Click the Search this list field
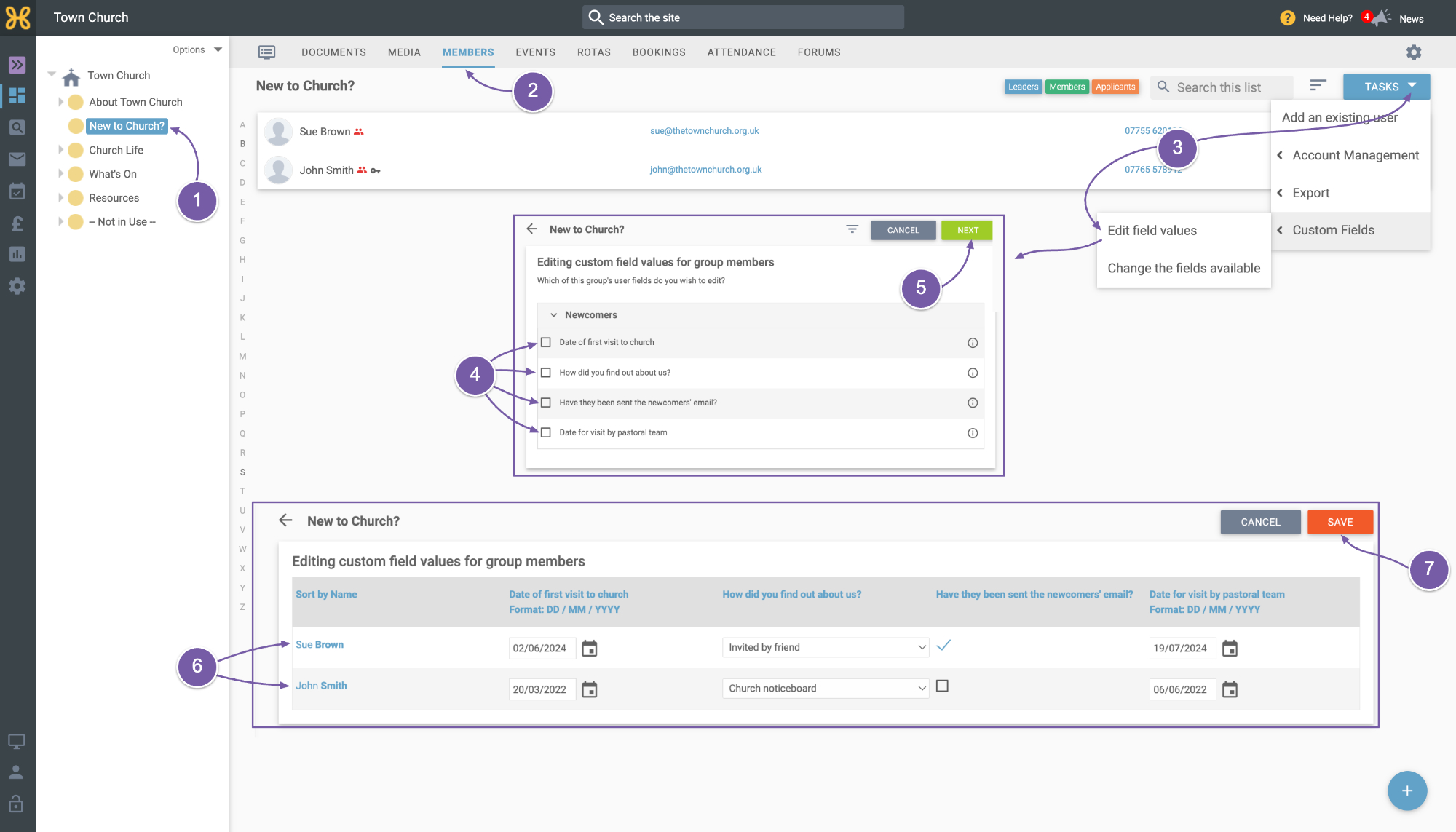The width and height of the screenshot is (1456, 832). [1222, 87]
